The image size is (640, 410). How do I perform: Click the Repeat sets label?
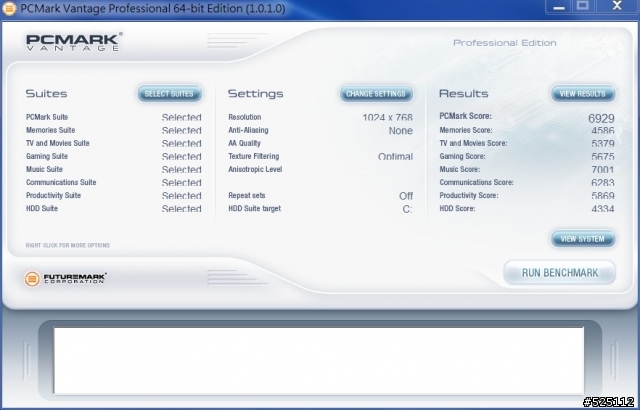(x=247, y=195)
